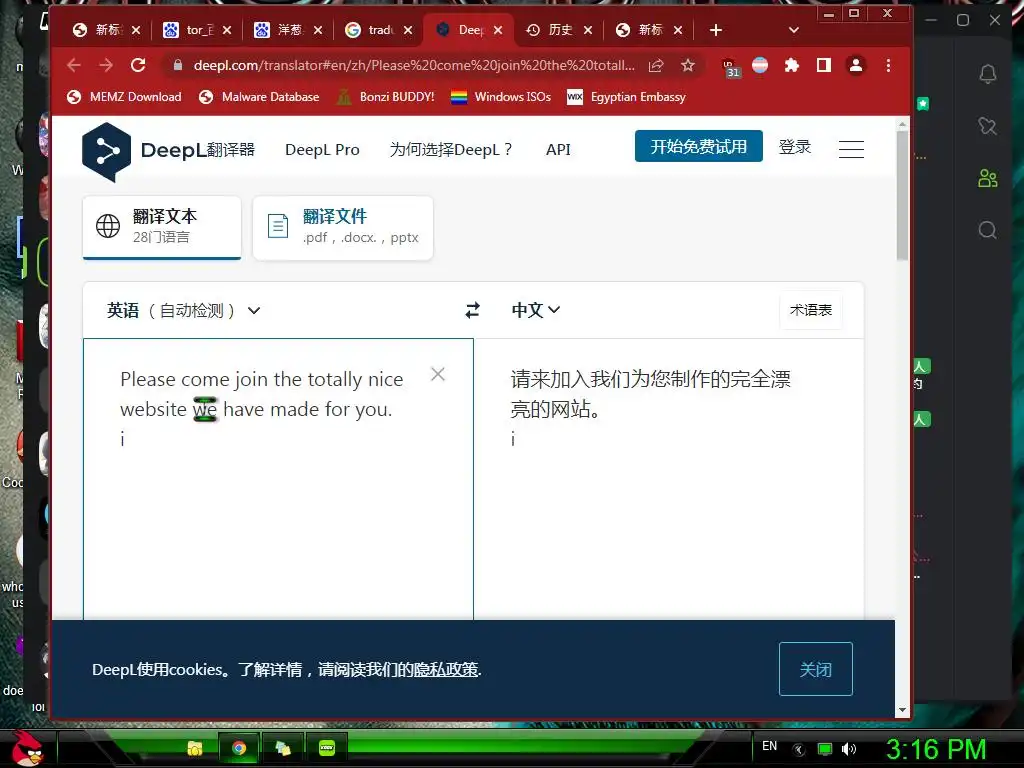Image resolution: width=1024 pixels, height=768 pixels.
Task: Click the browser forward arrow
Action: (x=106, y=65)
